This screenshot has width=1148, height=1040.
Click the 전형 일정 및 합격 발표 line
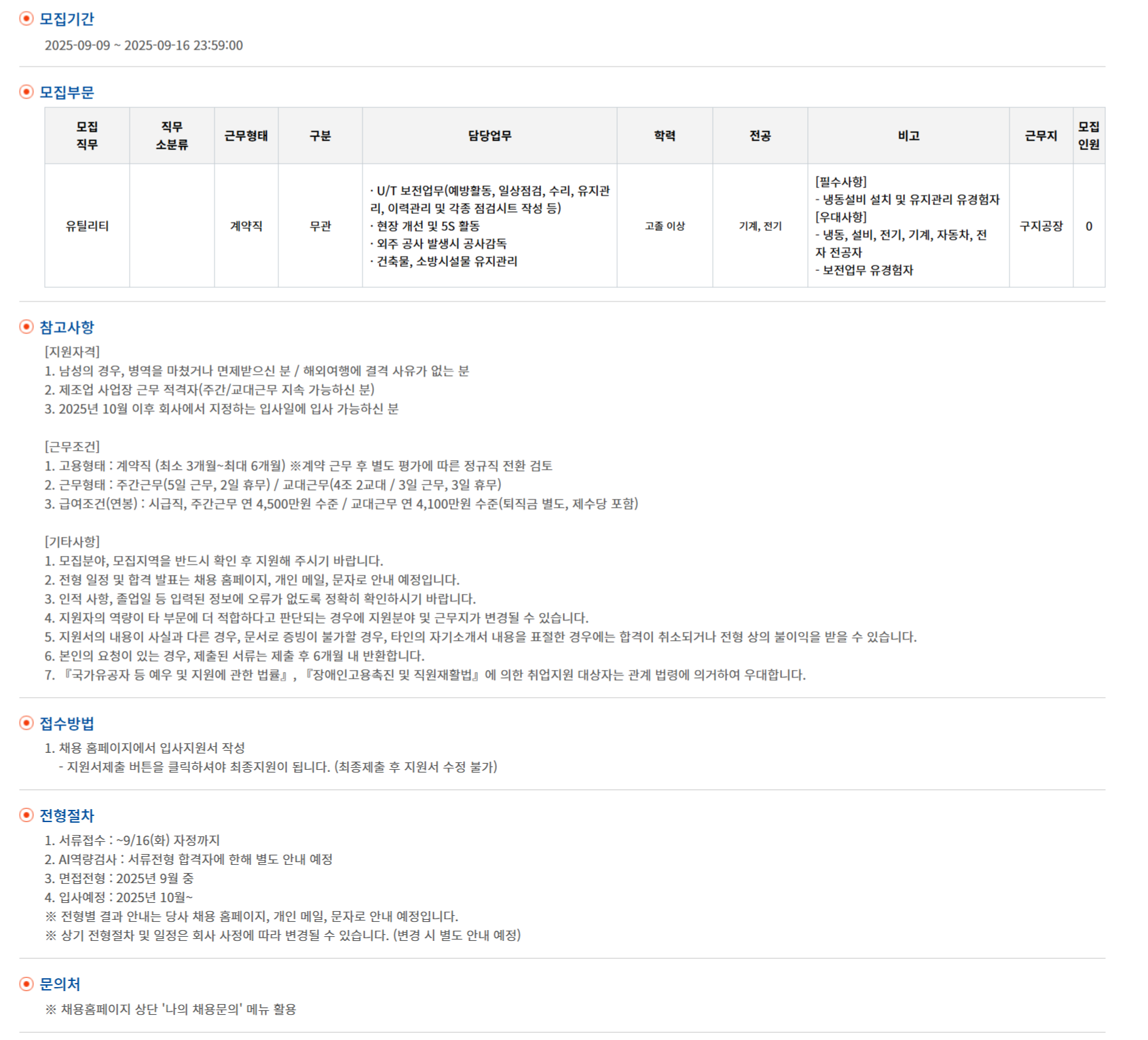(253, 580)
